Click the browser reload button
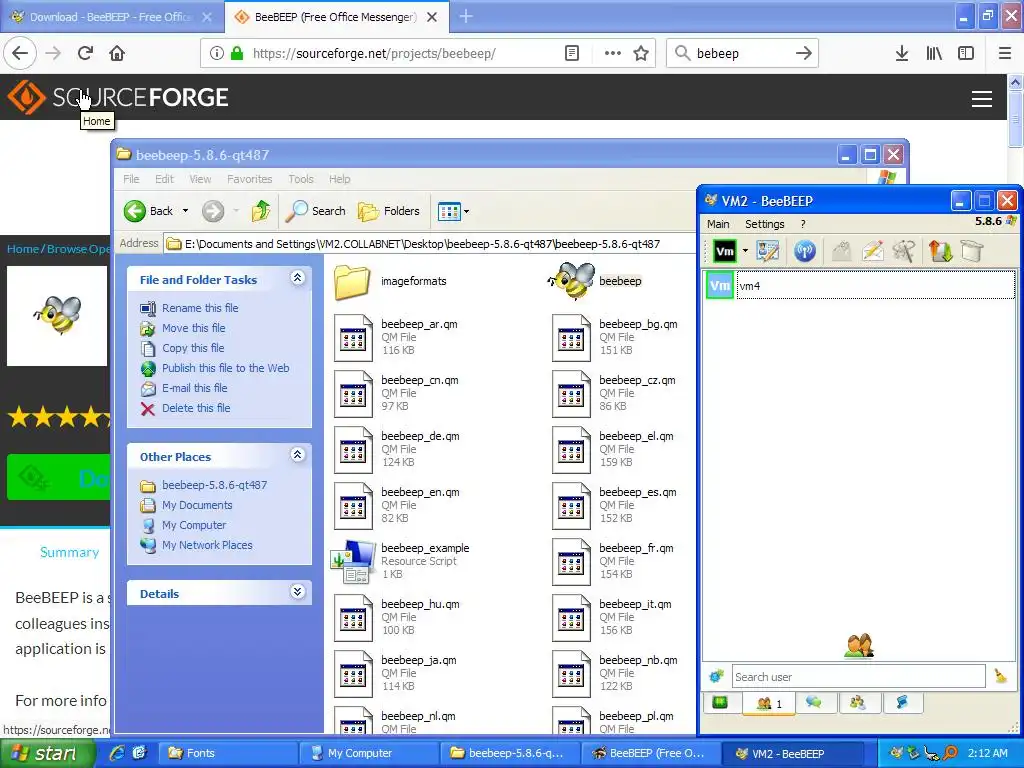The height and width of the screenshot is (768, 1024). point(86,53)
